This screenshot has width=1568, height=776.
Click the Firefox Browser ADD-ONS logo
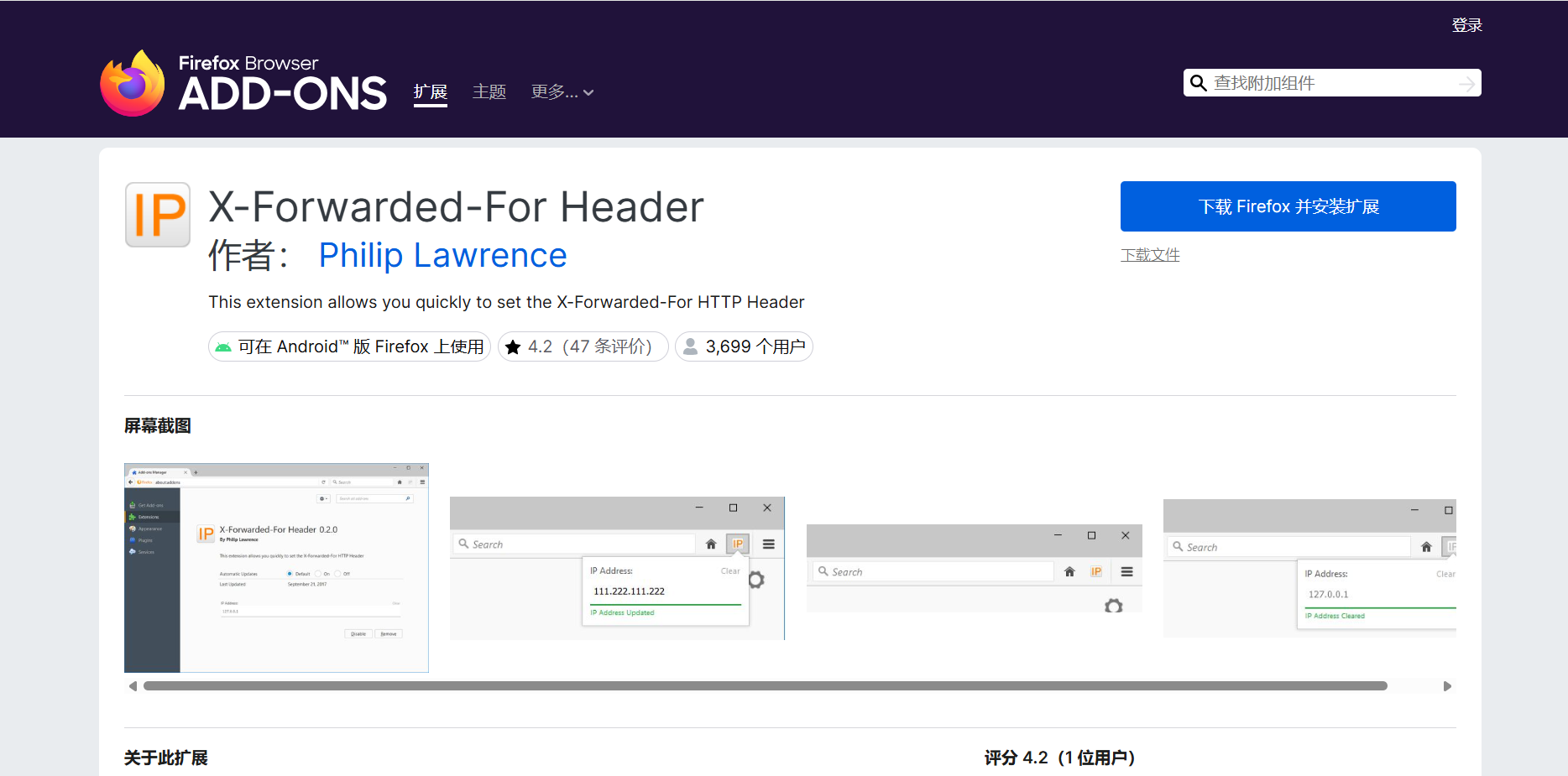click(243, 83)
